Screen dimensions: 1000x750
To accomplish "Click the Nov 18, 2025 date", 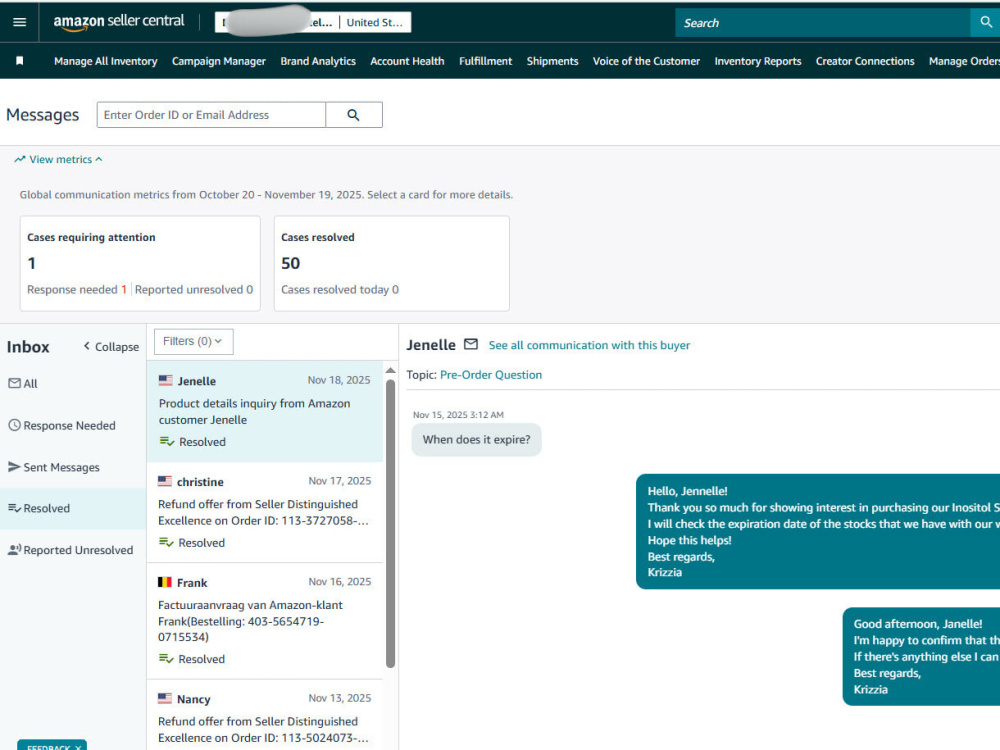I will [x=339, y=380].
